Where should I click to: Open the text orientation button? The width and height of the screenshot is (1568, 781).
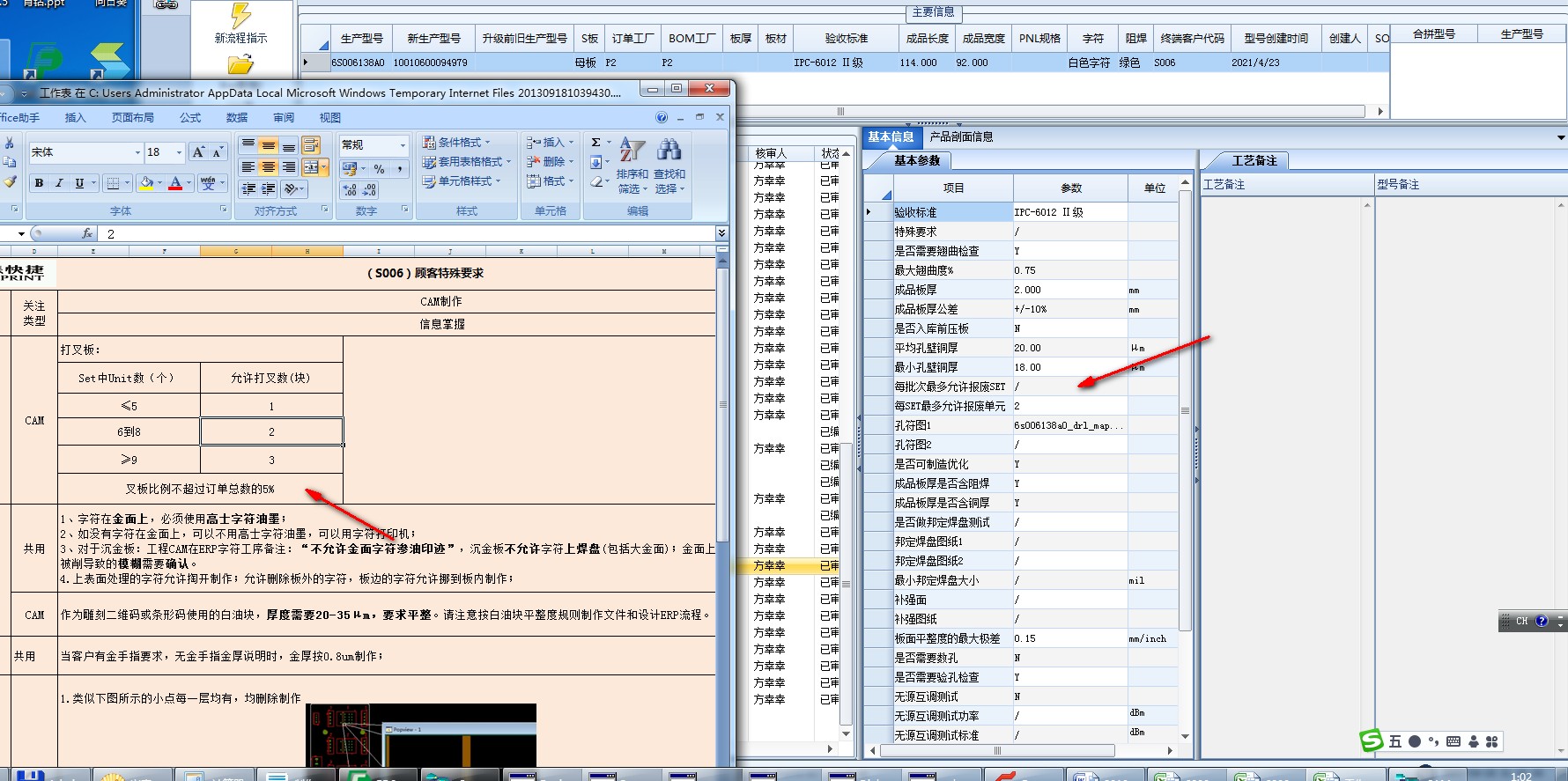(294, 188)
